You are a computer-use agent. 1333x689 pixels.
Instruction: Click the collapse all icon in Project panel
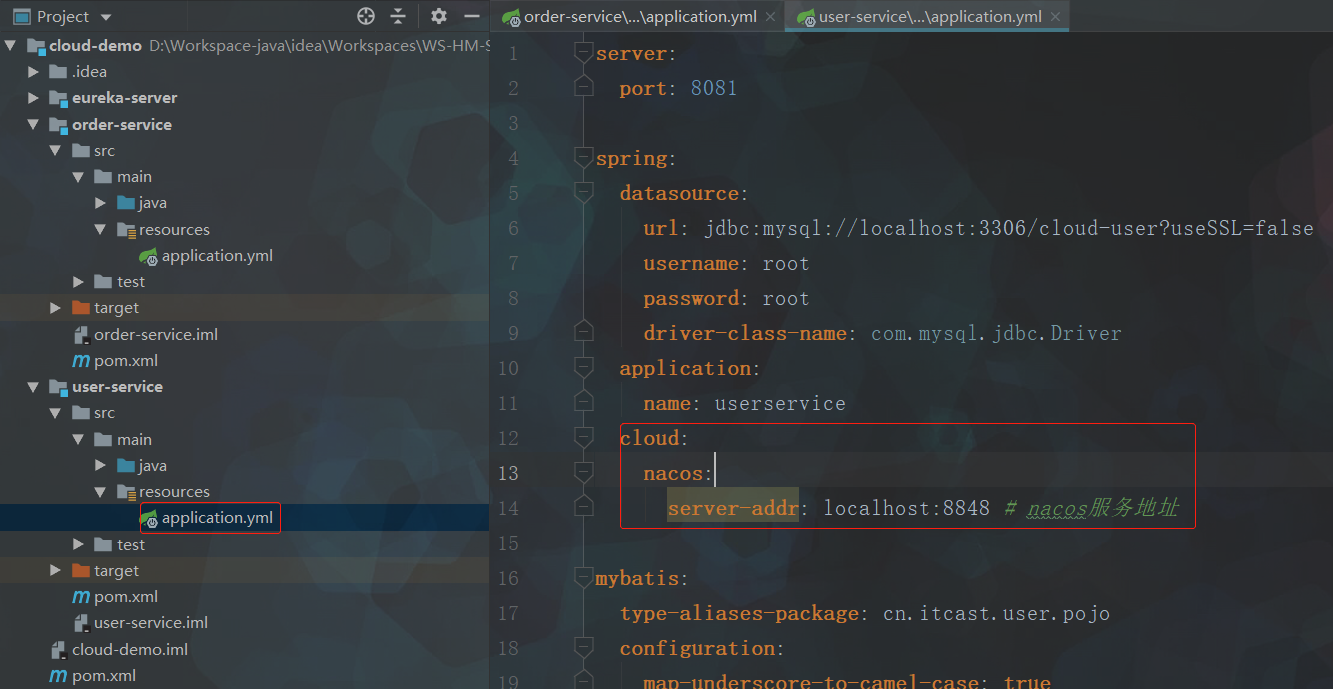pos(398,16)
